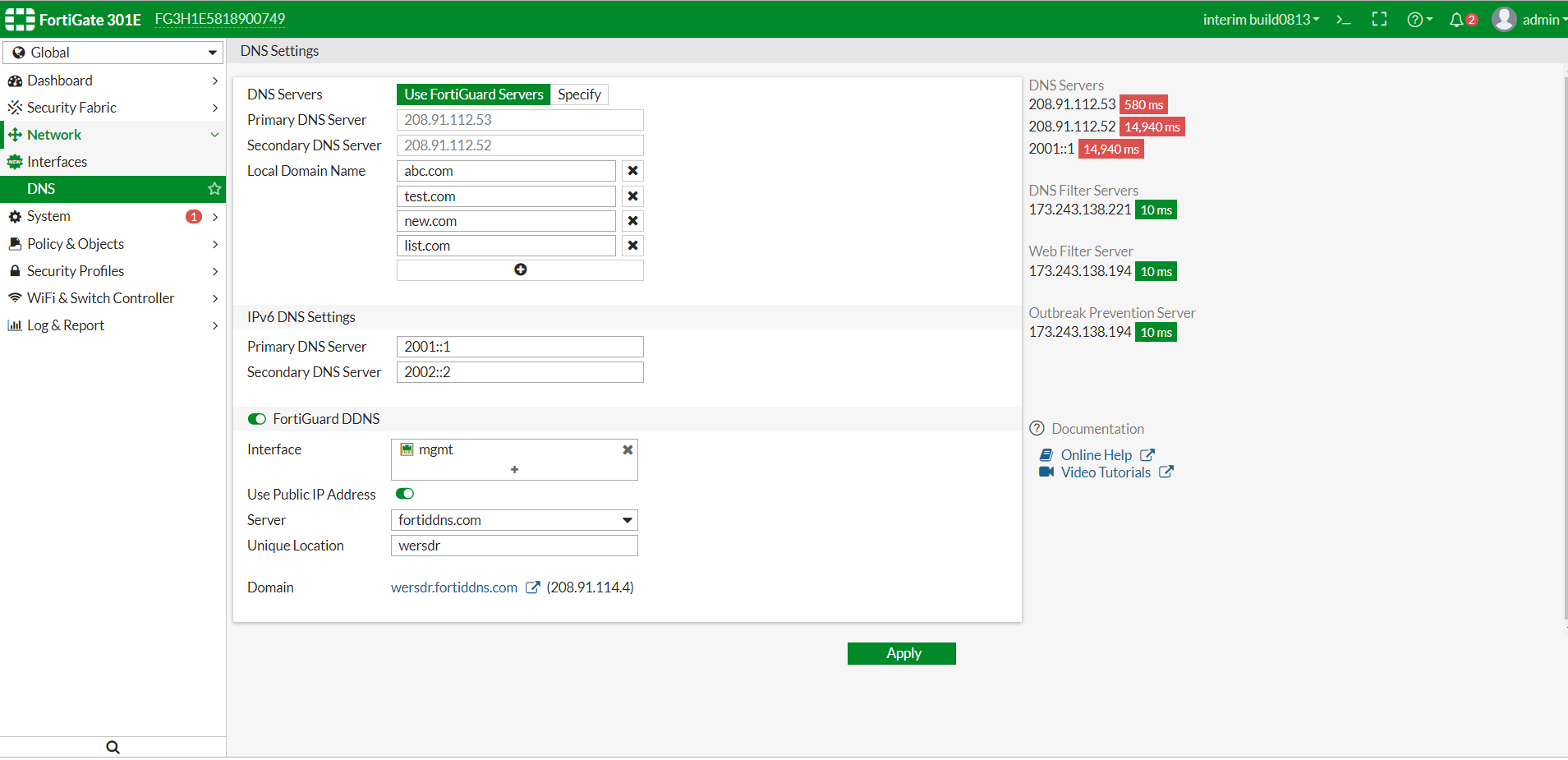The width and height of the screenshot is (1568, 760).
Task: Click the Online Help book icon
Action: click(x=1046, y=455)
